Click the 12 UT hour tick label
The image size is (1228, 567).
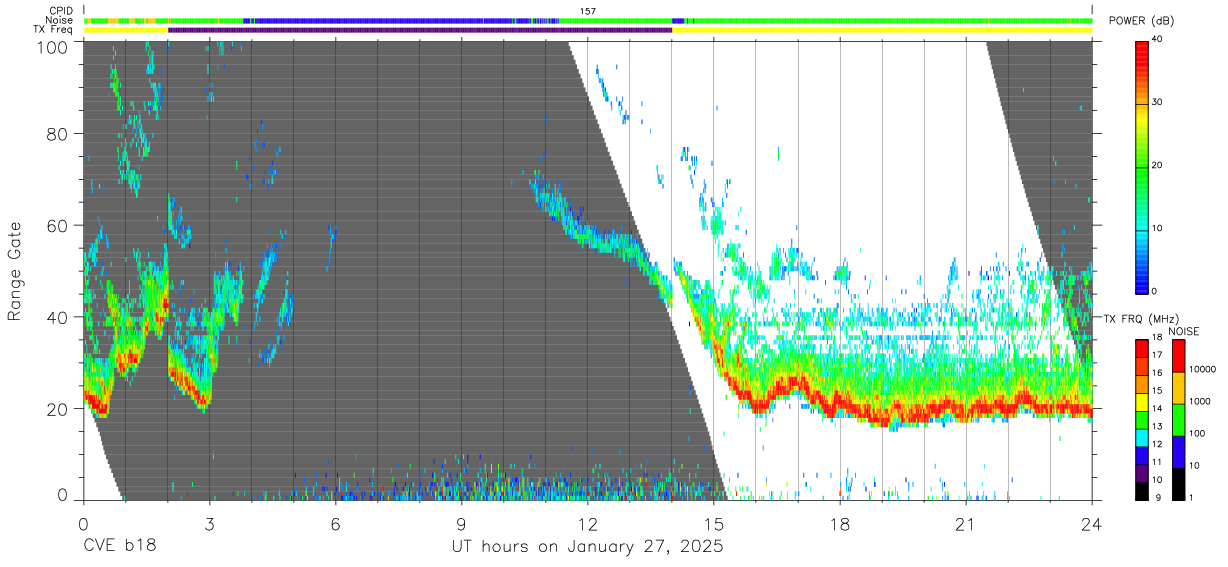pyautogui.click(x=588, y=524)
